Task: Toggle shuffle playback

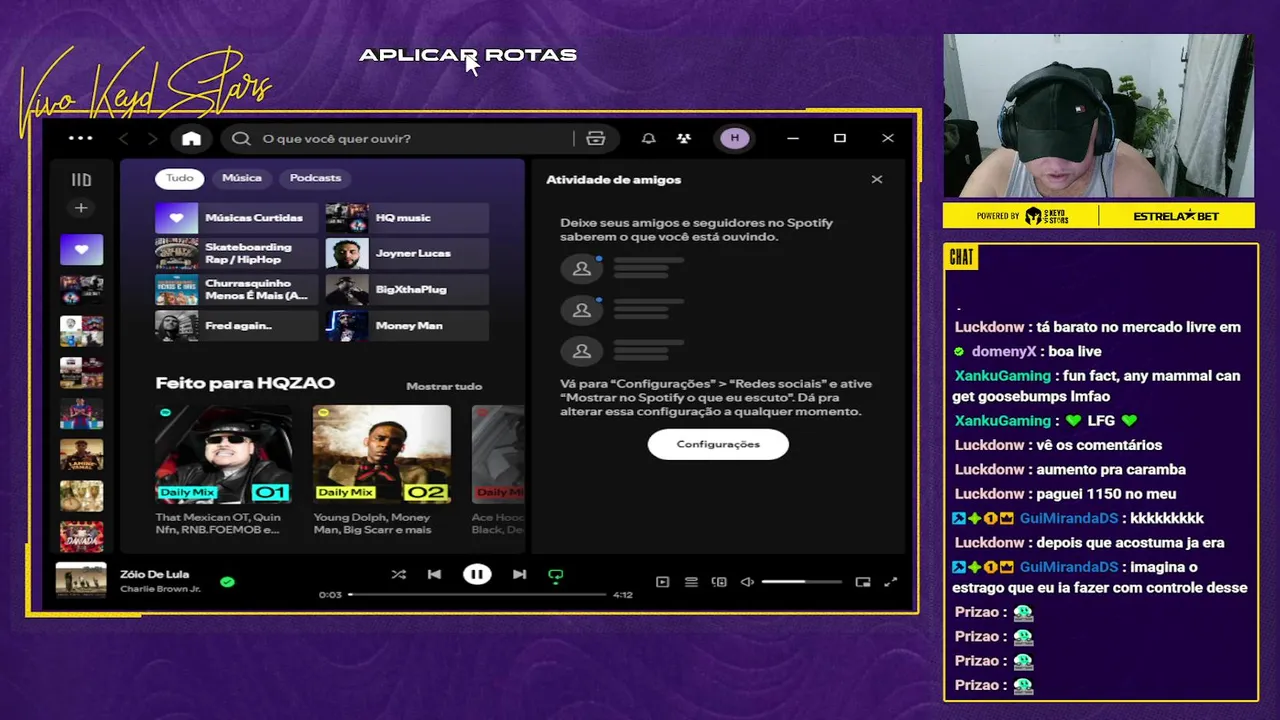Action: pyautogui.click(x=398, y=575)
